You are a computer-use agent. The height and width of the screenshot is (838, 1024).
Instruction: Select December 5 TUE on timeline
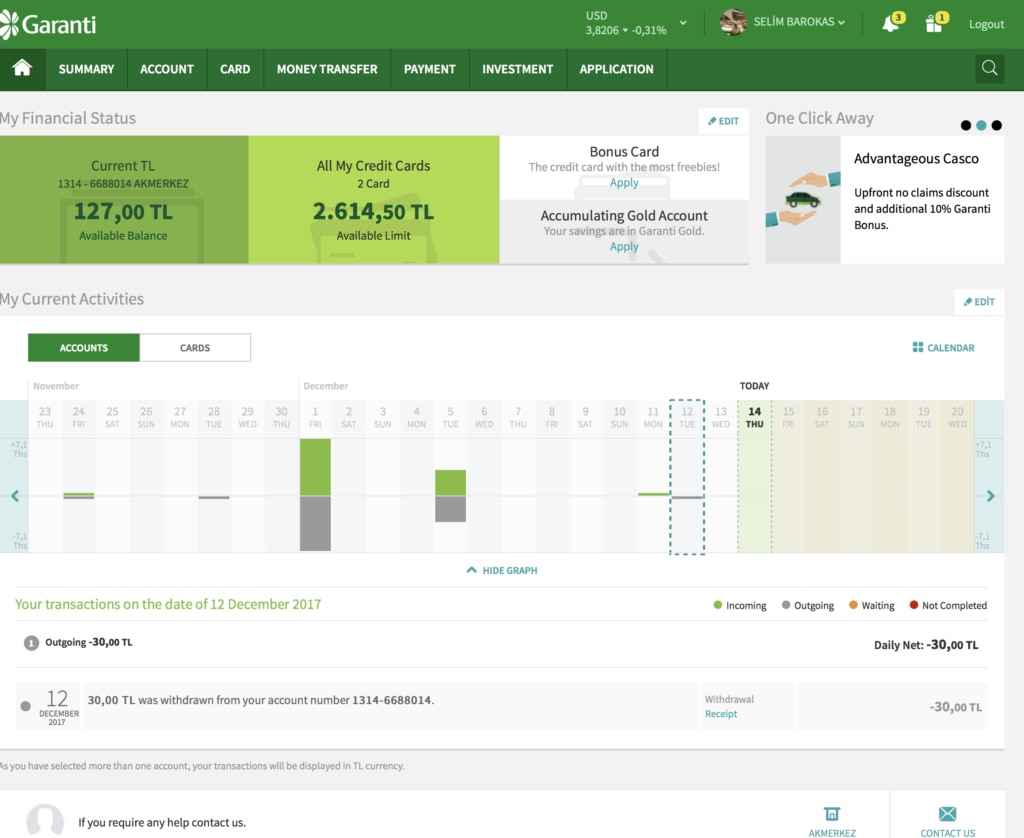450,417
